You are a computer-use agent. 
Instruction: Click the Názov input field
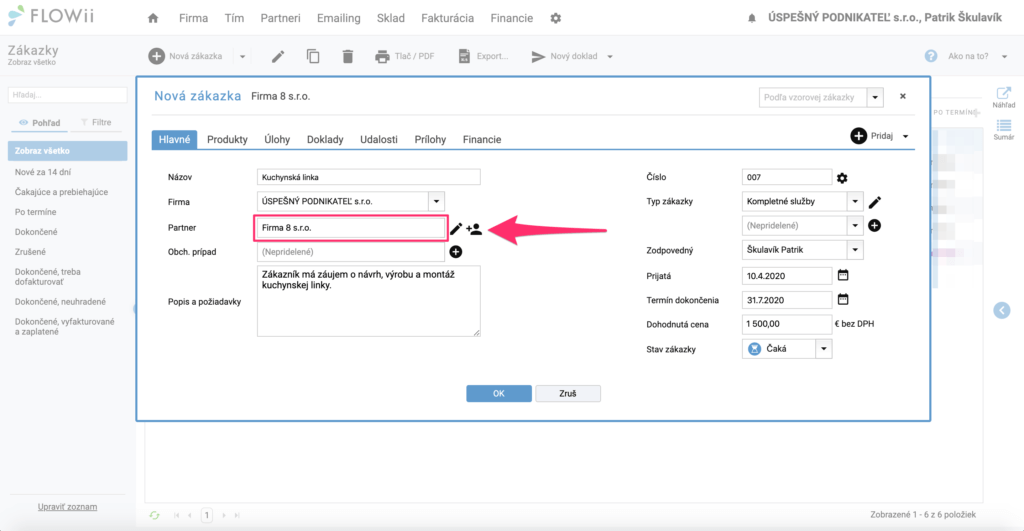[x=368, y=177]
